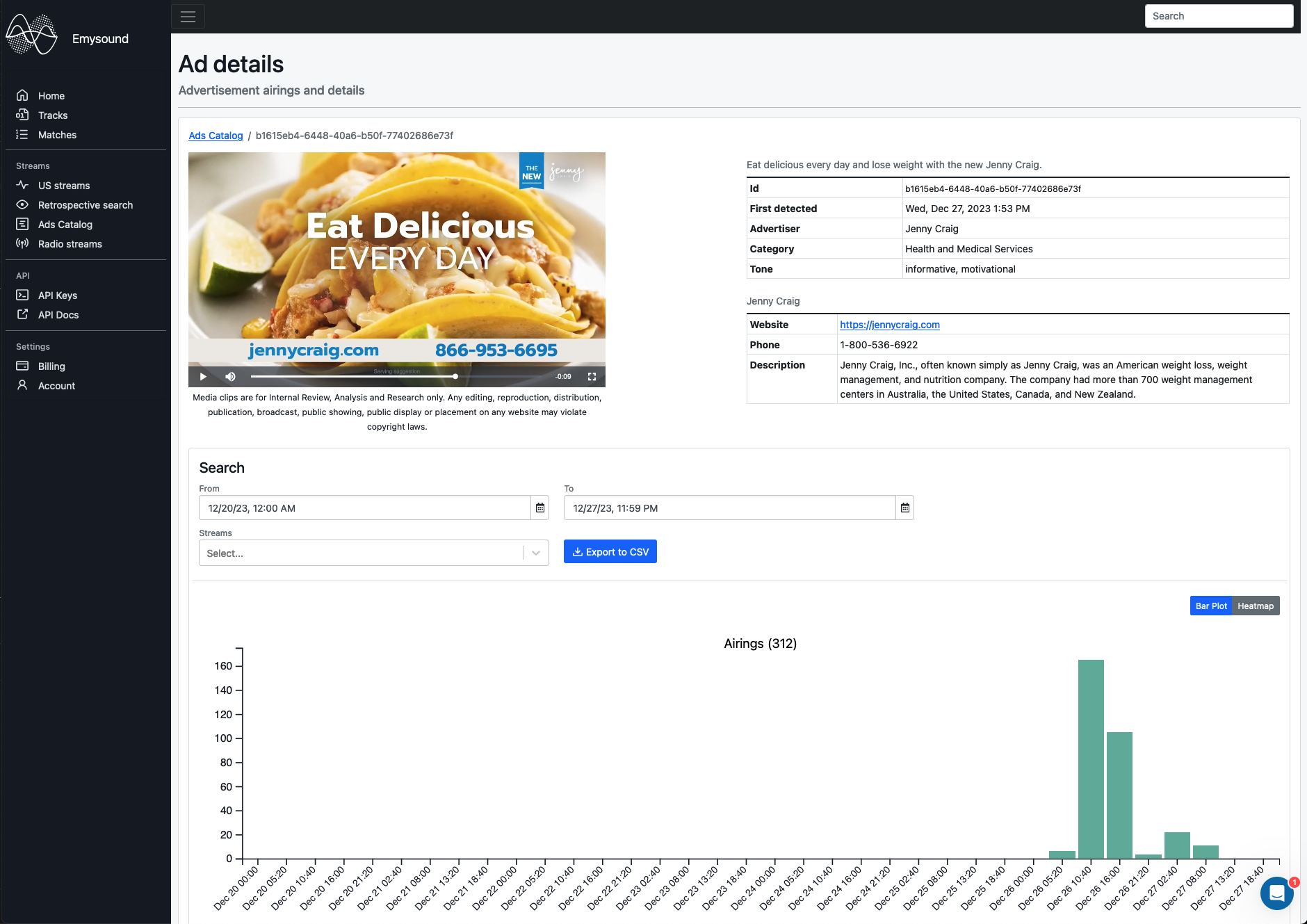Click the Radio streams antenna icon

point(22,243)
